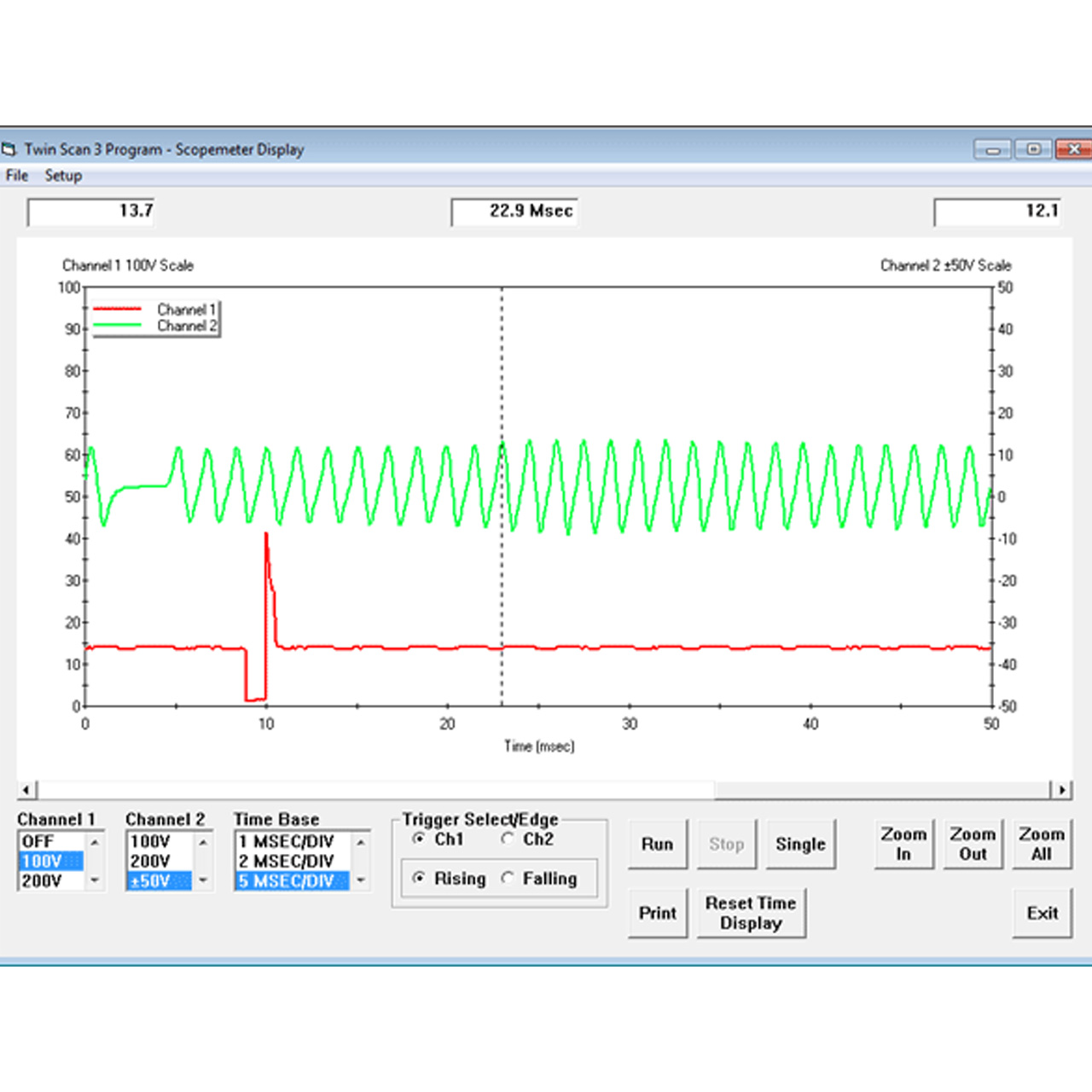1092x1092 pixels.
Task: Choose Rising trigger edge
Action: (x=419, y=878)
